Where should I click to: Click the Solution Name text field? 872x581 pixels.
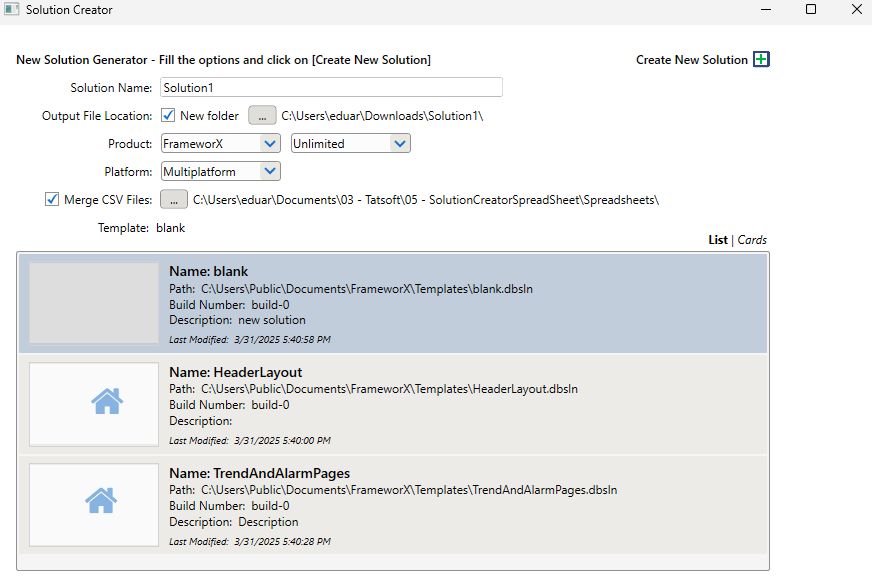[331, 88]
